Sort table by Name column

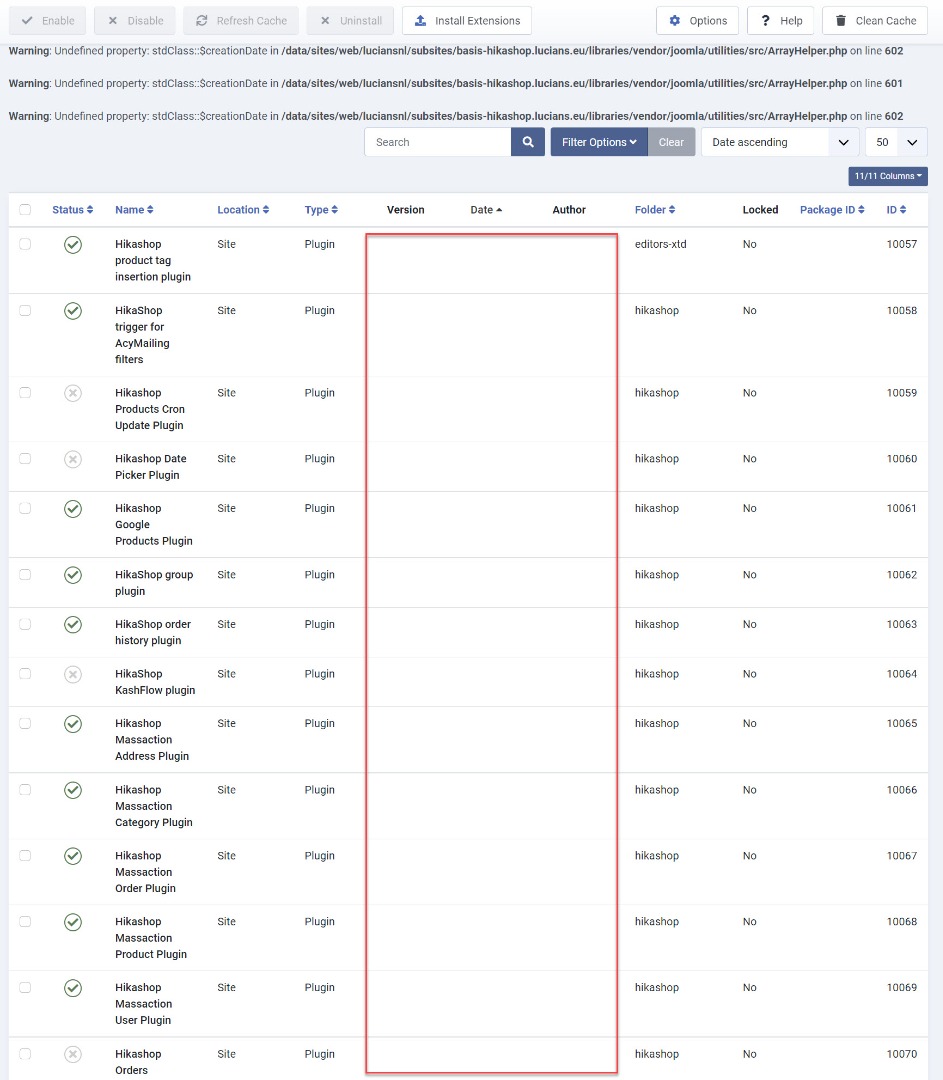(134, 209)
